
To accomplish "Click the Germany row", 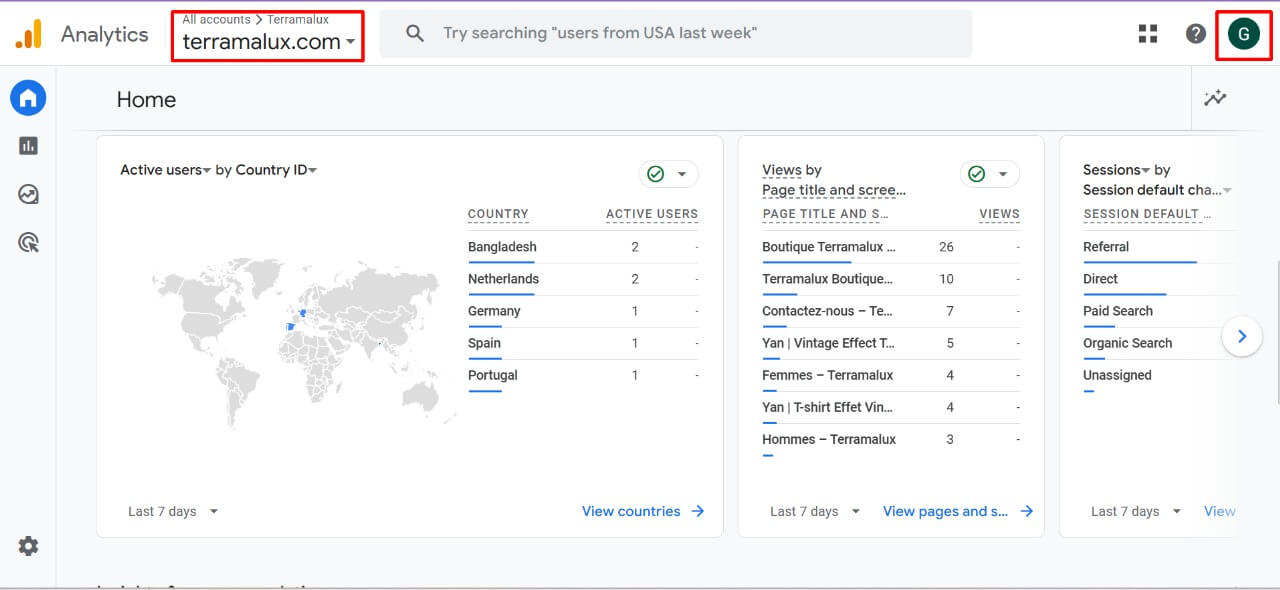I will (x=583, y=311).
